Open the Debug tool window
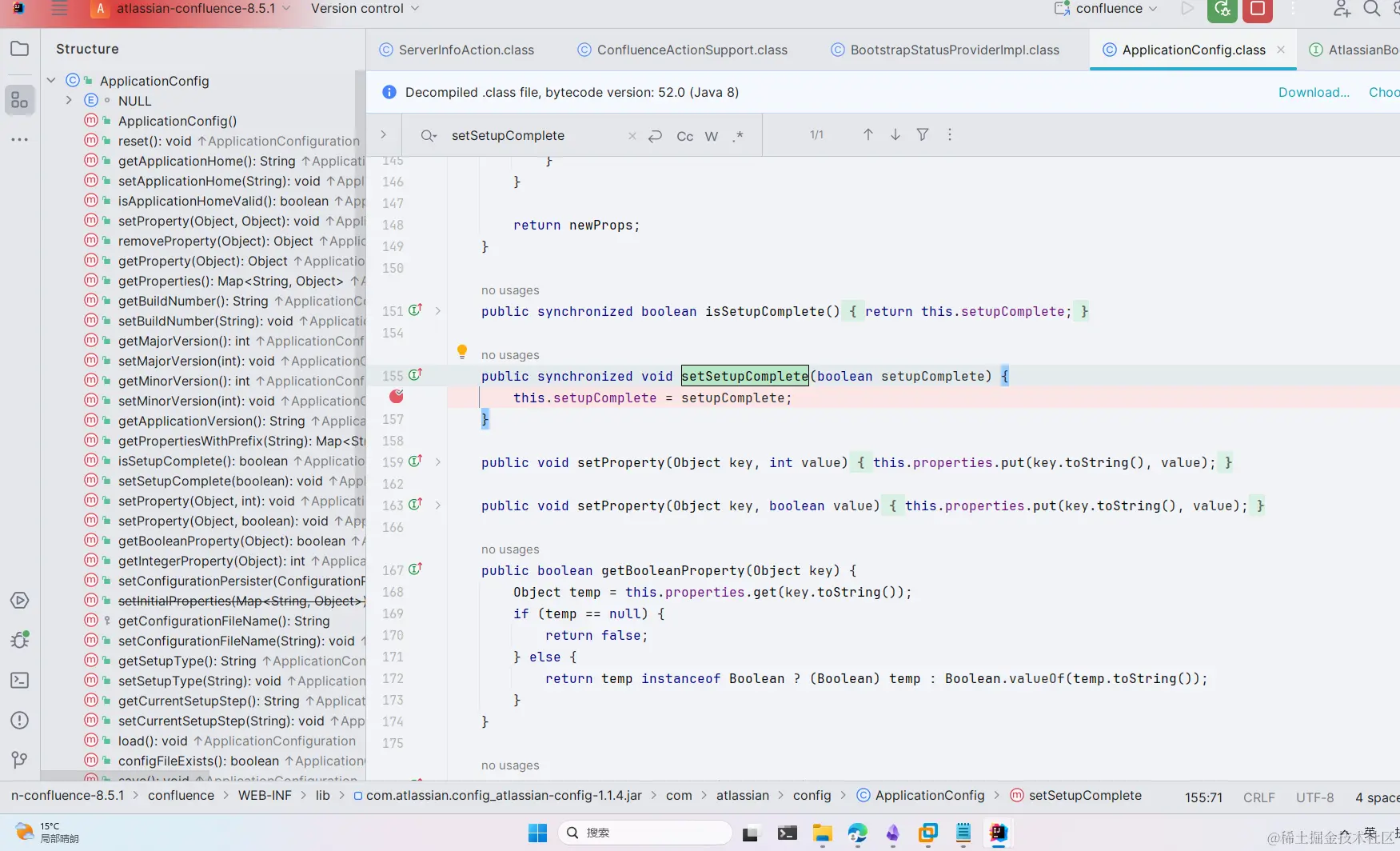 pyautogui.click(x=20, y=640)
